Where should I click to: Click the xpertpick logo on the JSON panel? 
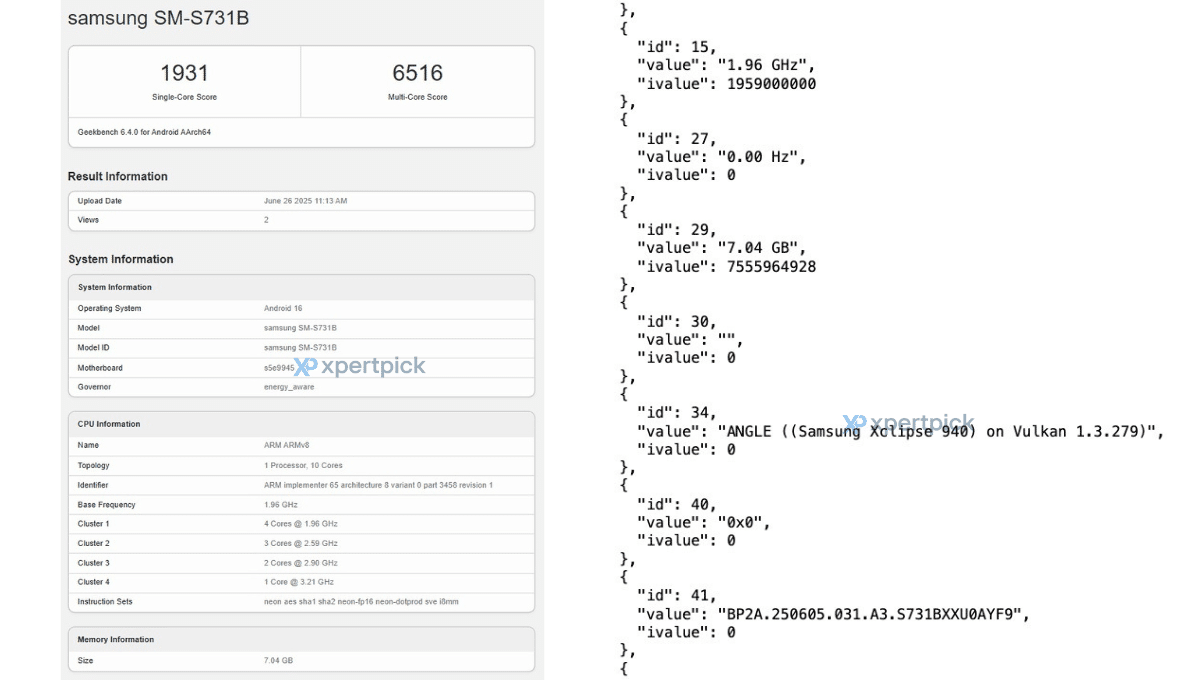pyautogui.click(x=911, y=421)
